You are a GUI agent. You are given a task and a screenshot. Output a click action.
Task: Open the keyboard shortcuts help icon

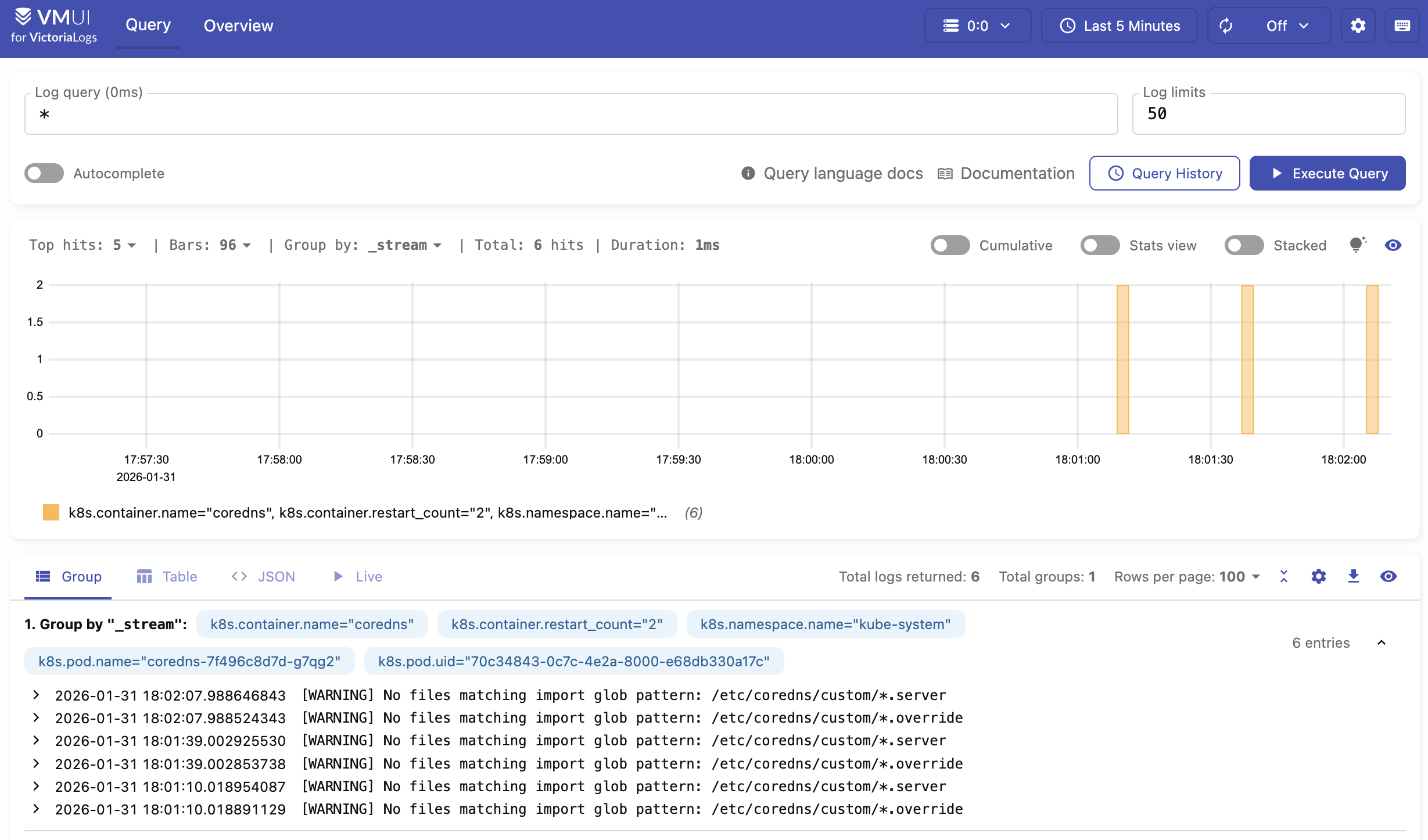[1402, 26]
